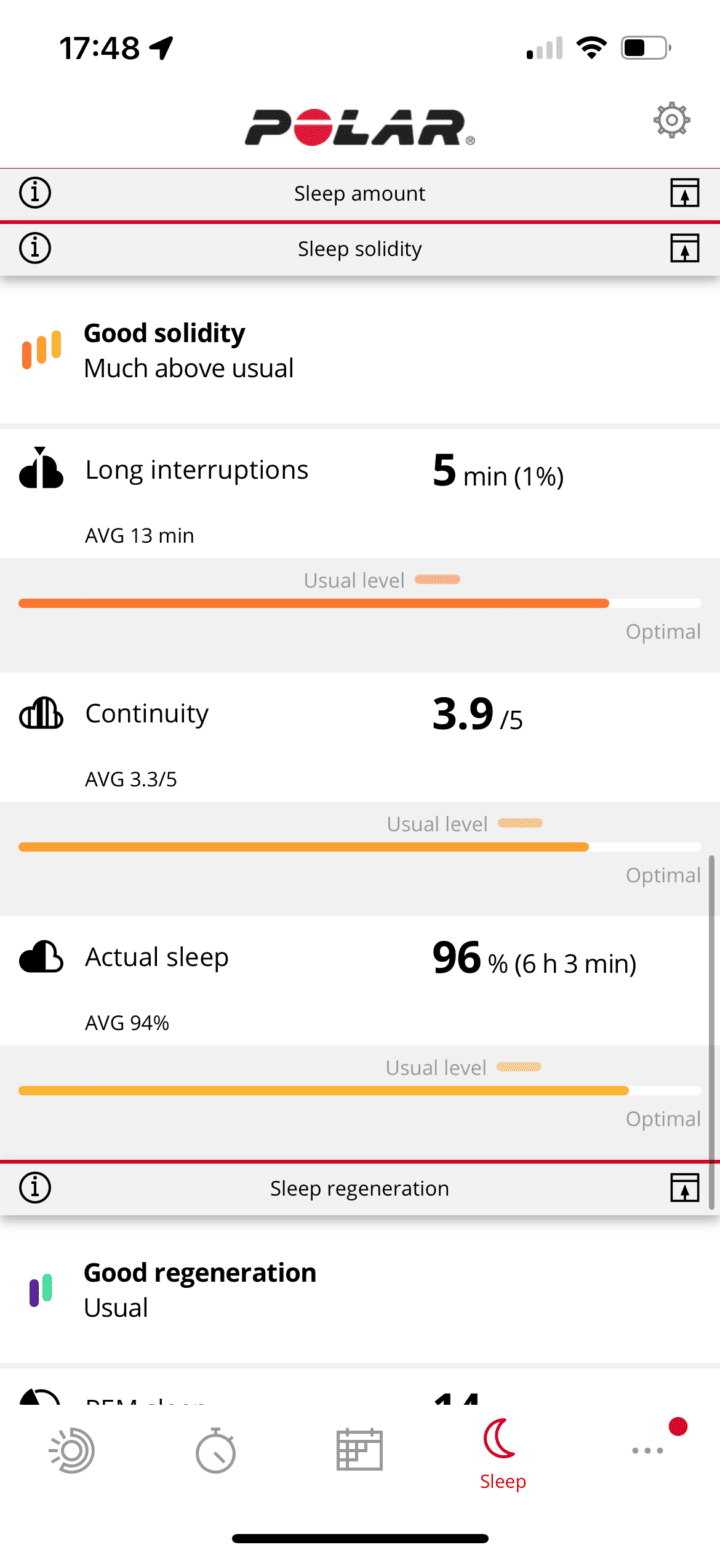Screen dimensions: 720x1558
Task: Select the Sleep tab
Action: [x=502, y=1455]
